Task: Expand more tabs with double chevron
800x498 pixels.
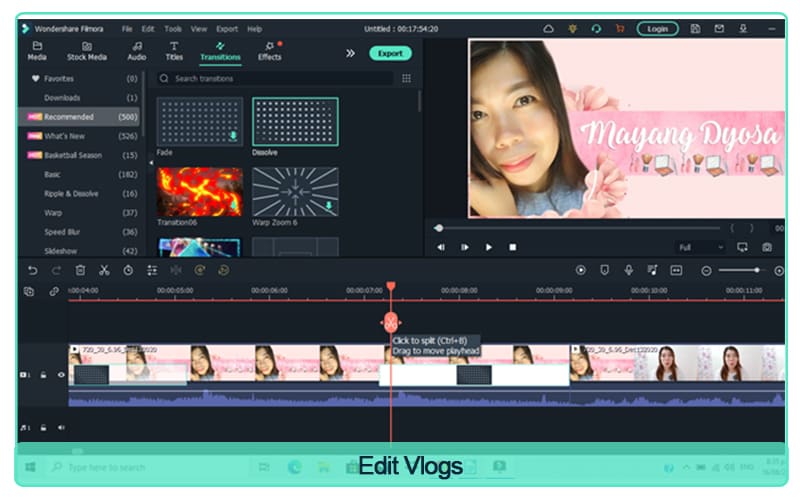Action: coord(350,53)
